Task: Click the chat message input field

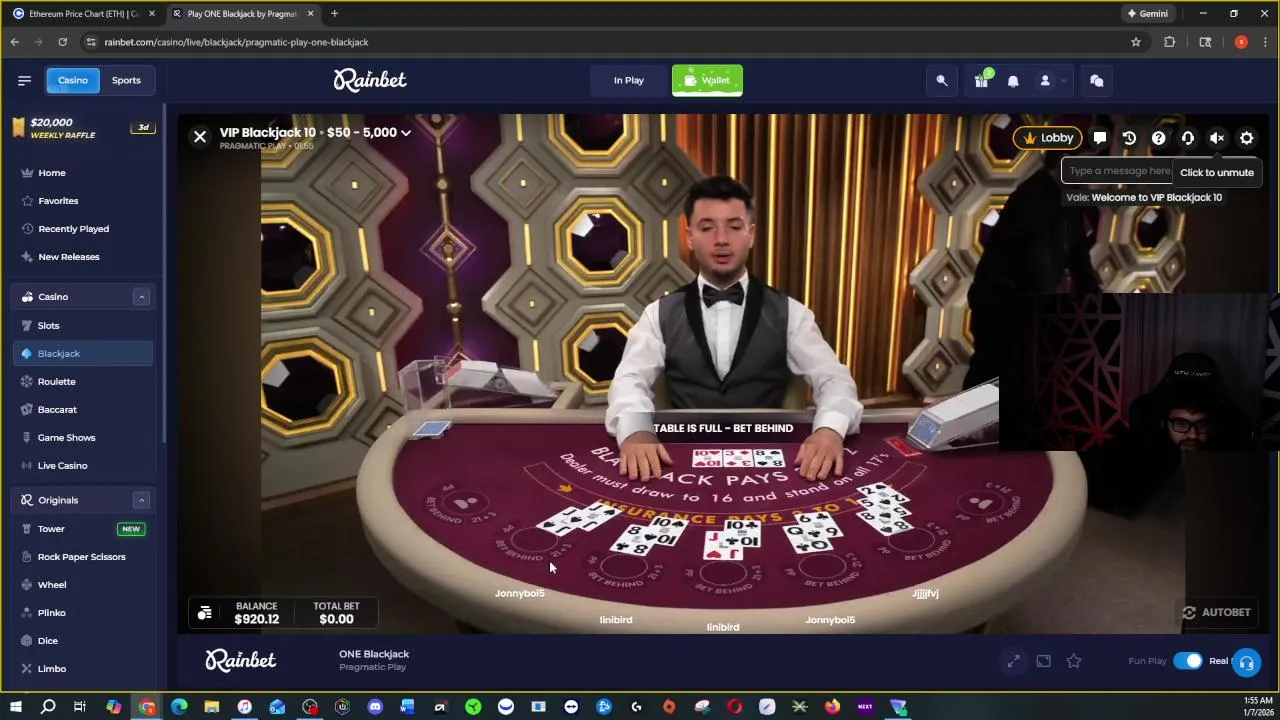Action: [x=1119, y=171]
